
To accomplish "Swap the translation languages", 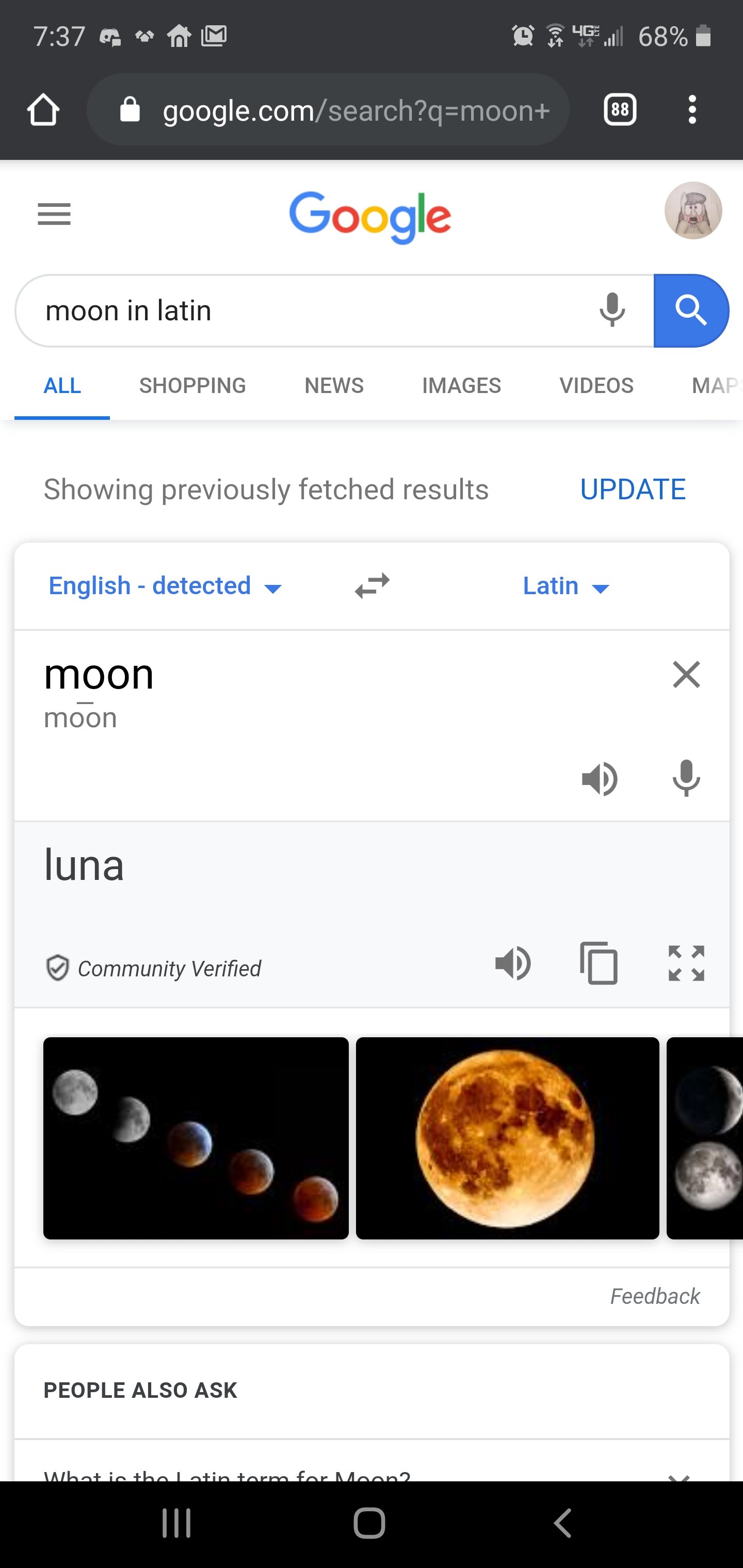I will pos(372,586).
